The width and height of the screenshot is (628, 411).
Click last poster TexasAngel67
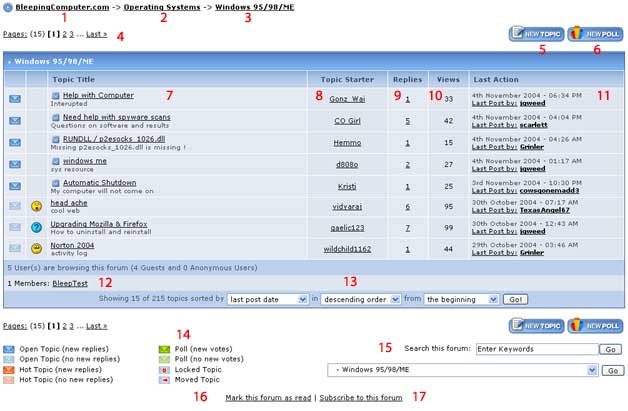click(x=545, y=210)
